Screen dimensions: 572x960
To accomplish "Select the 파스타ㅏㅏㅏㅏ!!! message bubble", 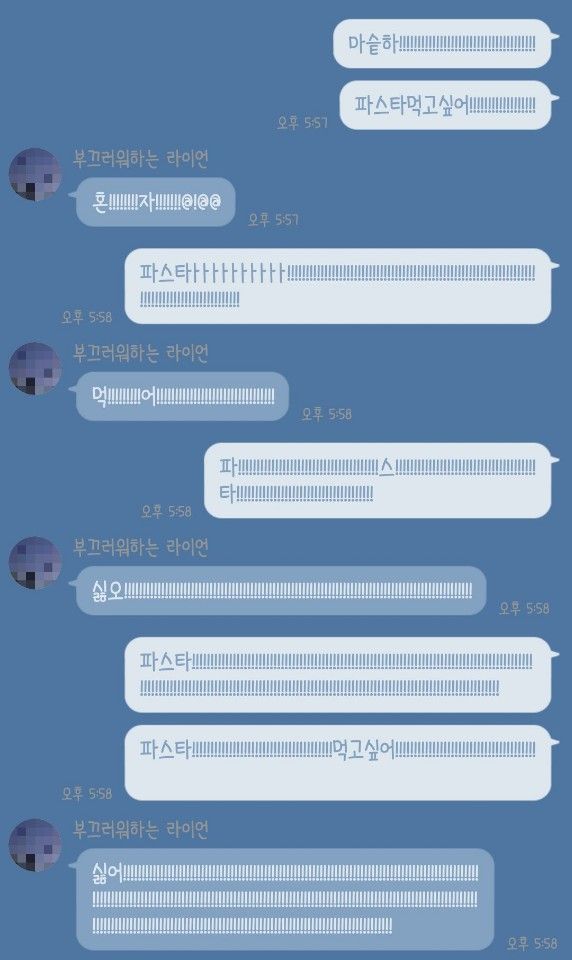I will pyautogui.click(x=338, y=286).
